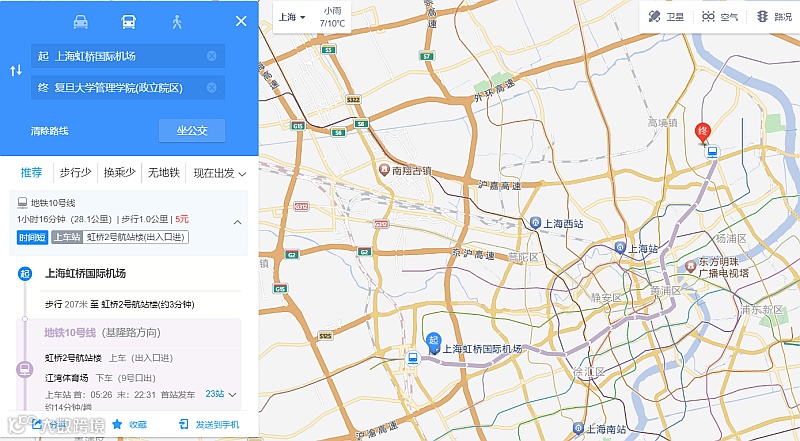
Task: Swap start and end locations arrows
Action: pos(16,71)
